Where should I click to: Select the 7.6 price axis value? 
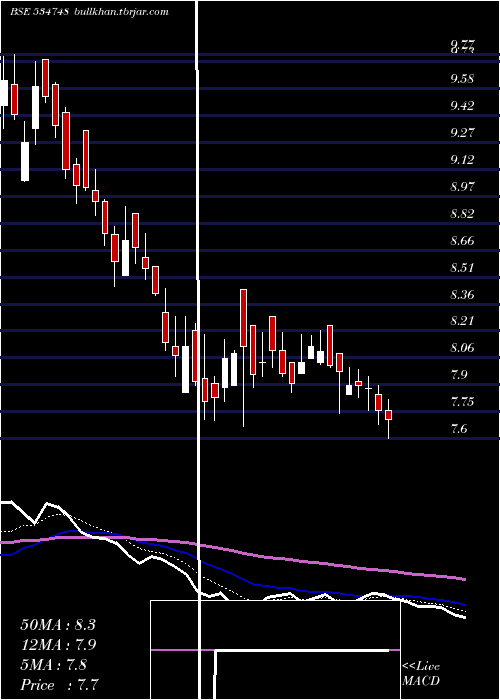click(x=459, y=429)
